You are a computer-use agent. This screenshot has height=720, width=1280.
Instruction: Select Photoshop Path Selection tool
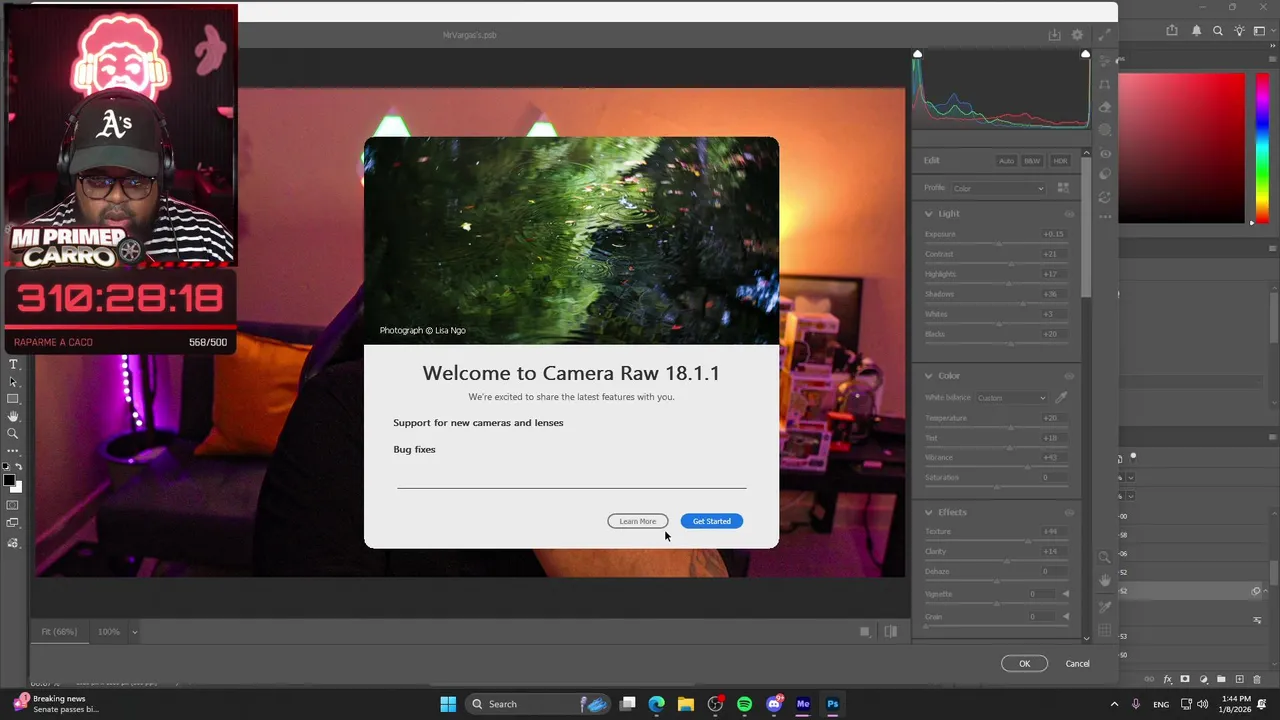tap(13, 382)
